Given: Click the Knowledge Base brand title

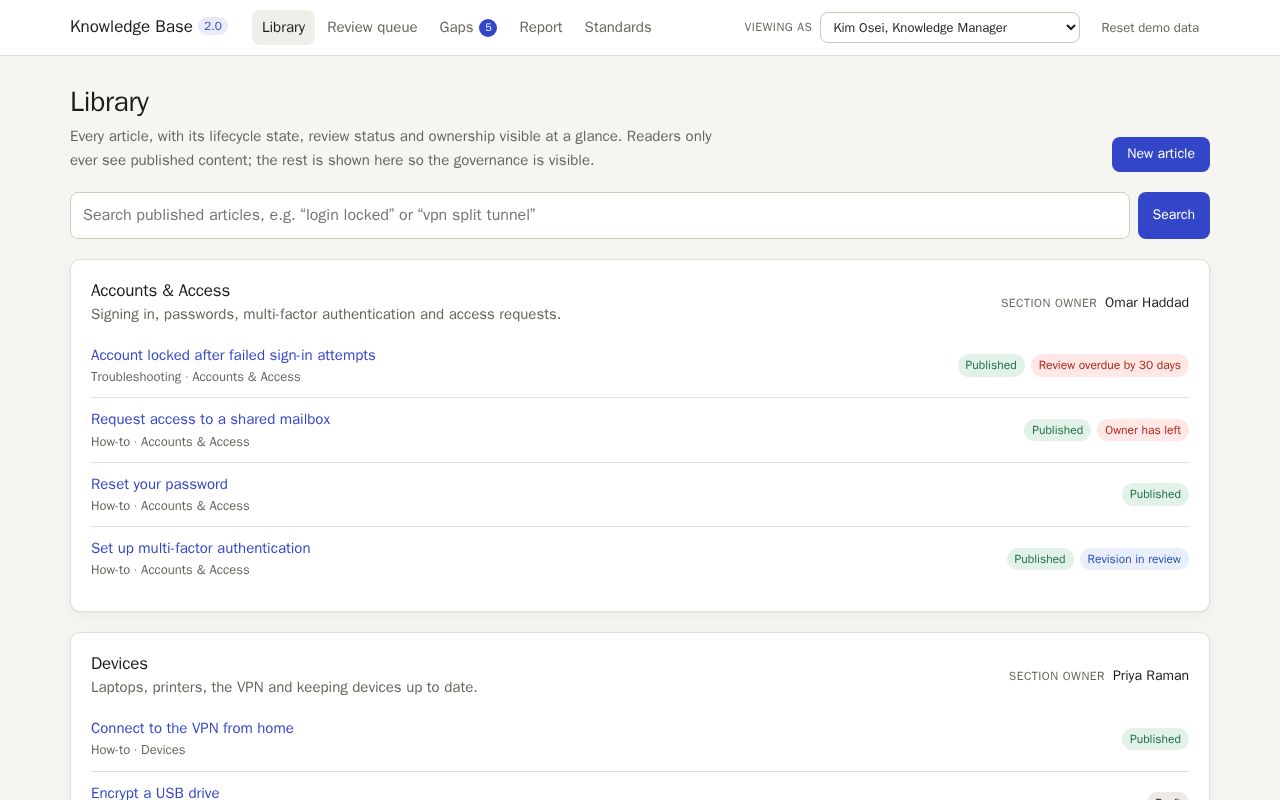Looking at the screenshot, I should click(131, 27).
